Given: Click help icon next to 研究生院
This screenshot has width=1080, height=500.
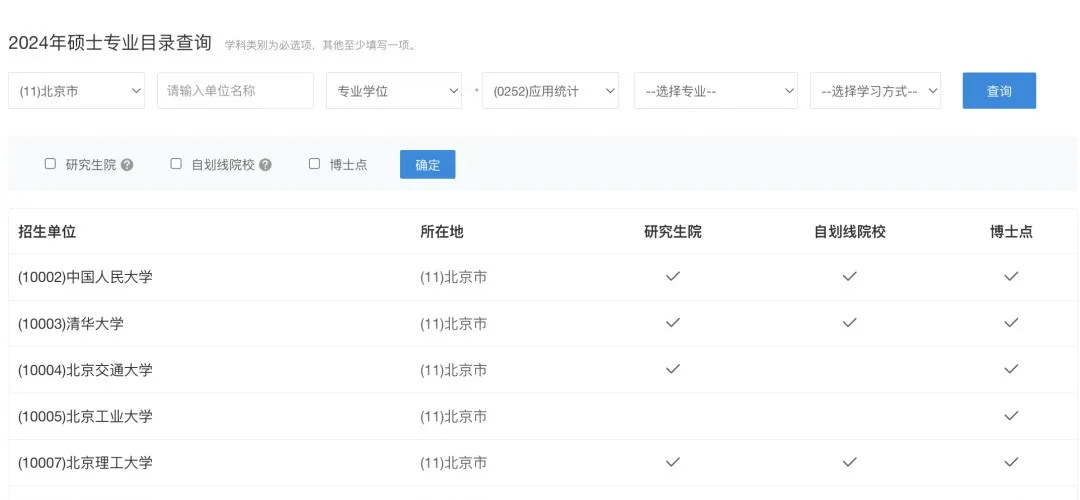Looking at the screenshot, I should [x=127, y=165].
